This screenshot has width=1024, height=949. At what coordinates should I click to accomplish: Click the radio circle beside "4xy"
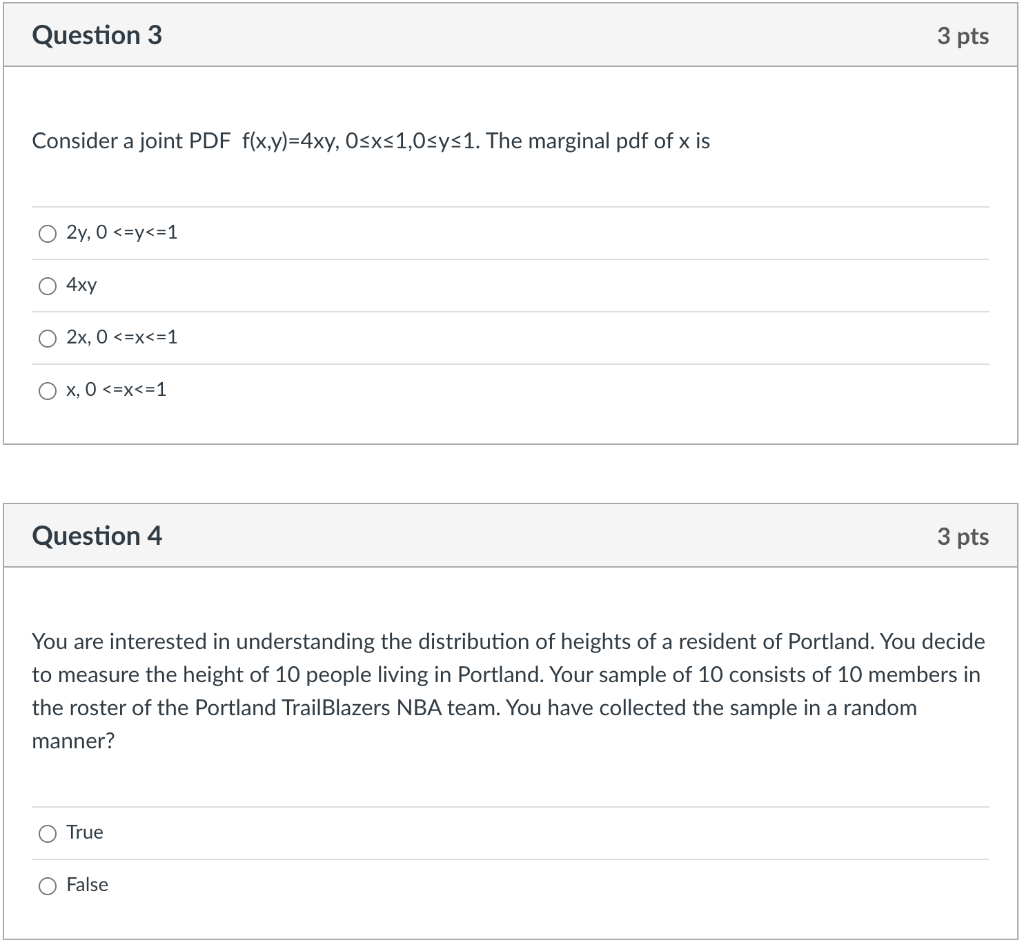pyautogui.click(x=47, y=286)
